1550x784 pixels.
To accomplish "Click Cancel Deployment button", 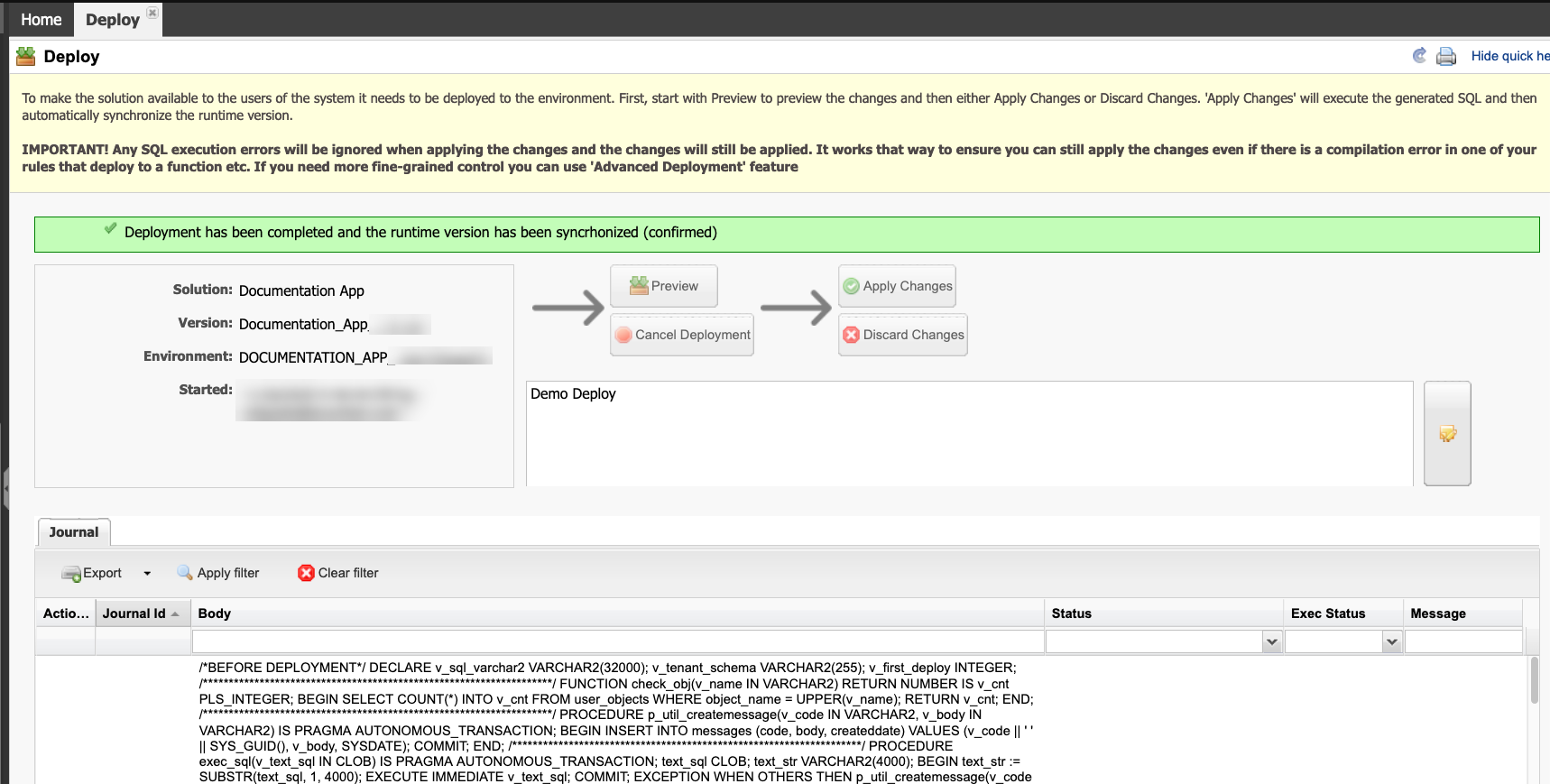I will click(x=682, y=335).
